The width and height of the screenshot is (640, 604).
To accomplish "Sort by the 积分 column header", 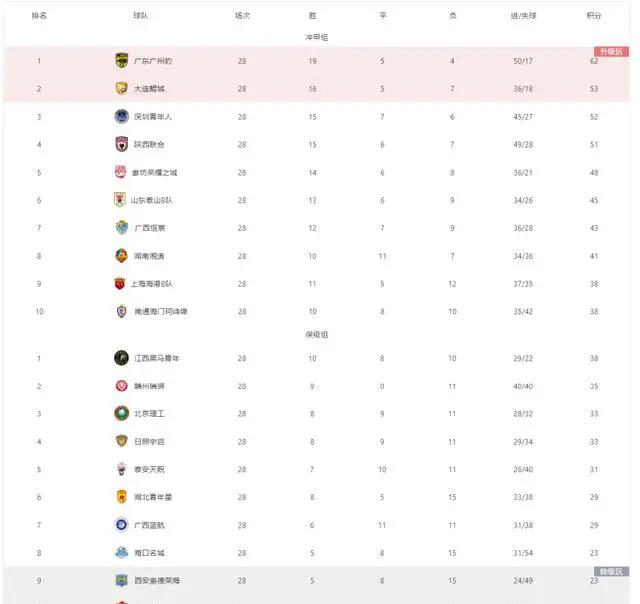I will point(594,16).
